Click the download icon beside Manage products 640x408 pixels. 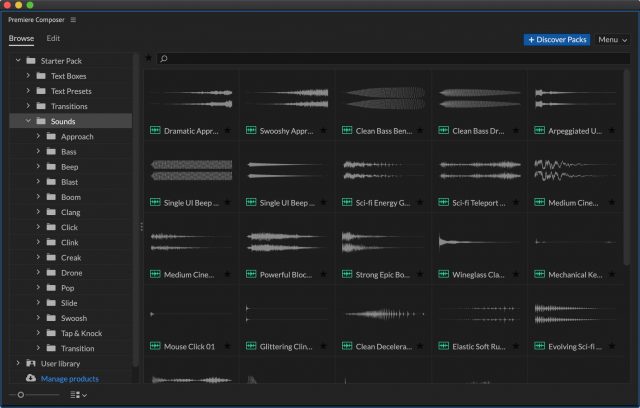tap(30, 379)
